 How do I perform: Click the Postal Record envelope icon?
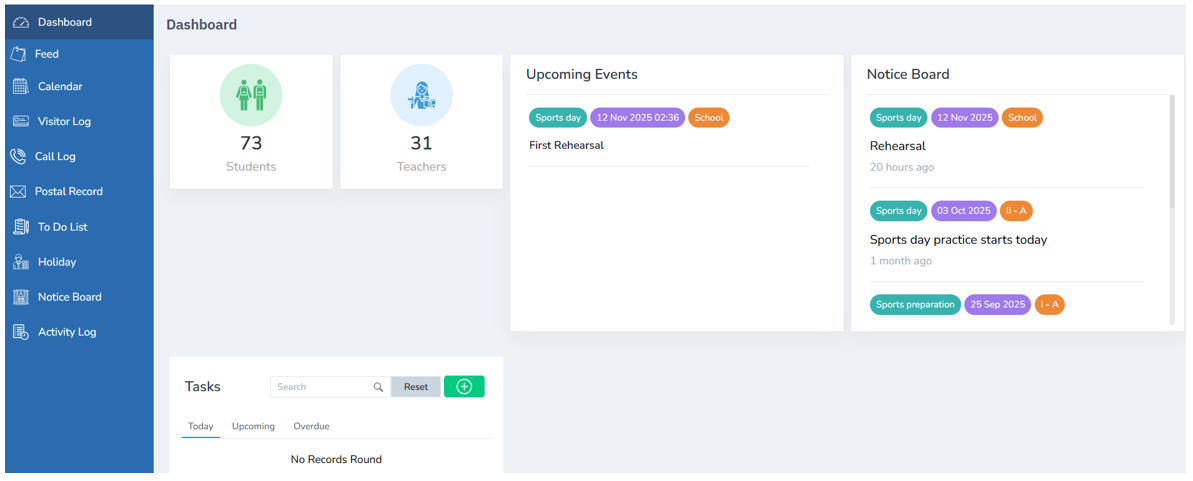(x=17, y=191)
